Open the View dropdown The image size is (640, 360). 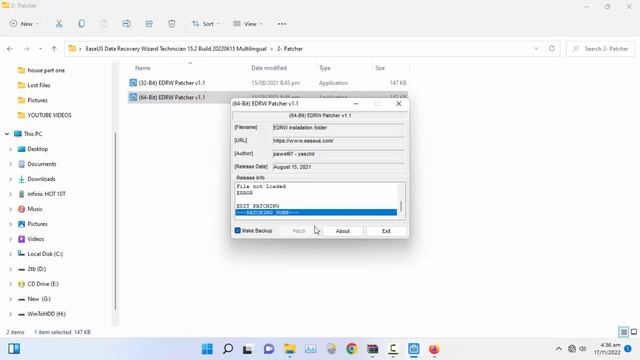(x=248, y=24)
